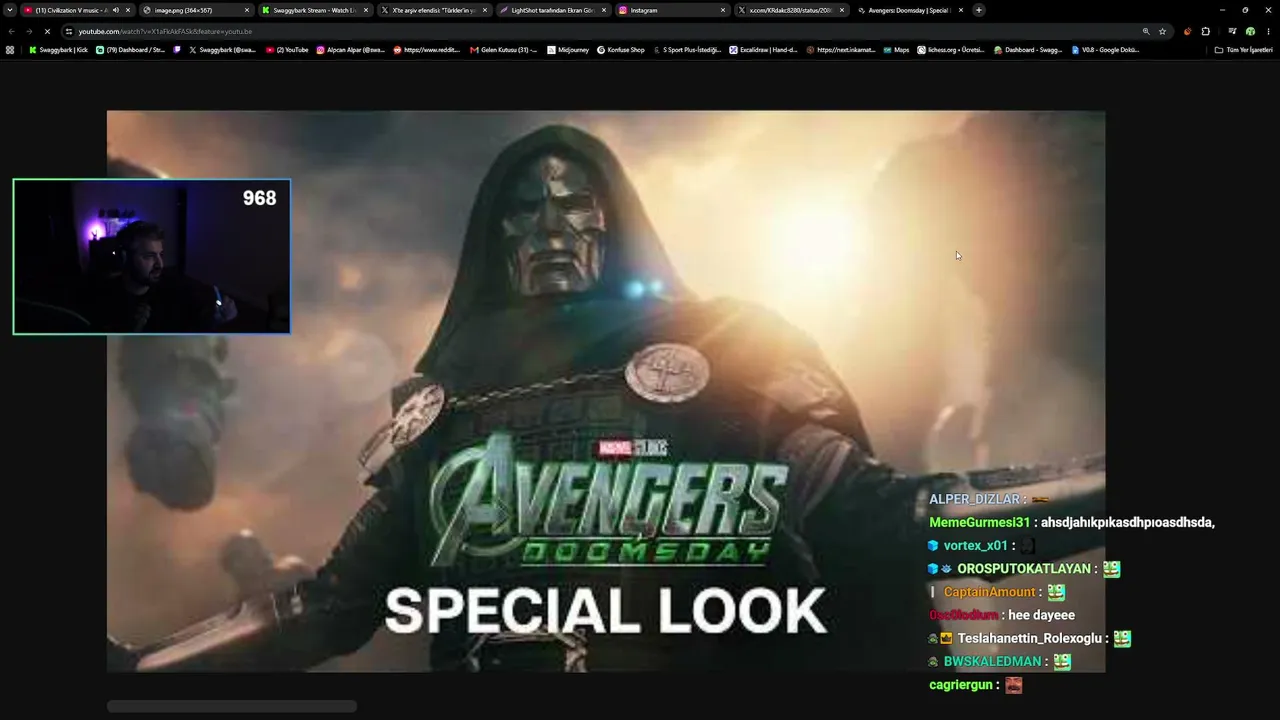Open the Swaggybark | Kick bookmark

[x=58, y=49]
